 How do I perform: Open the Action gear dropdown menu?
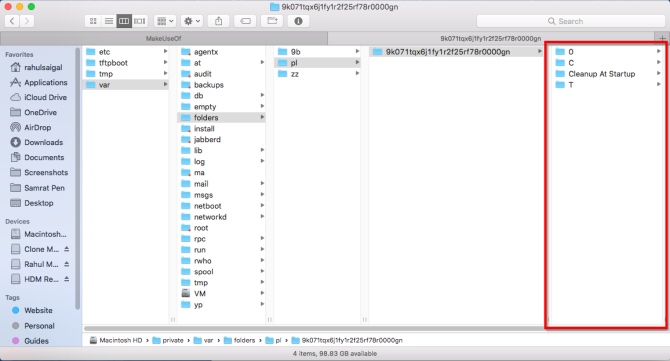(191, 21)
